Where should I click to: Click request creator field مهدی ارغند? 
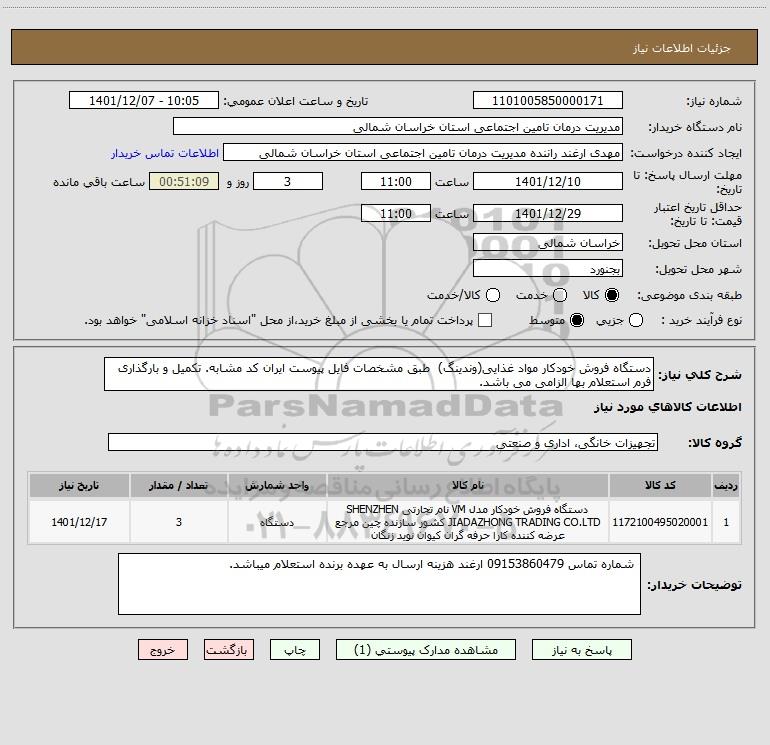(x=423, y=153)
